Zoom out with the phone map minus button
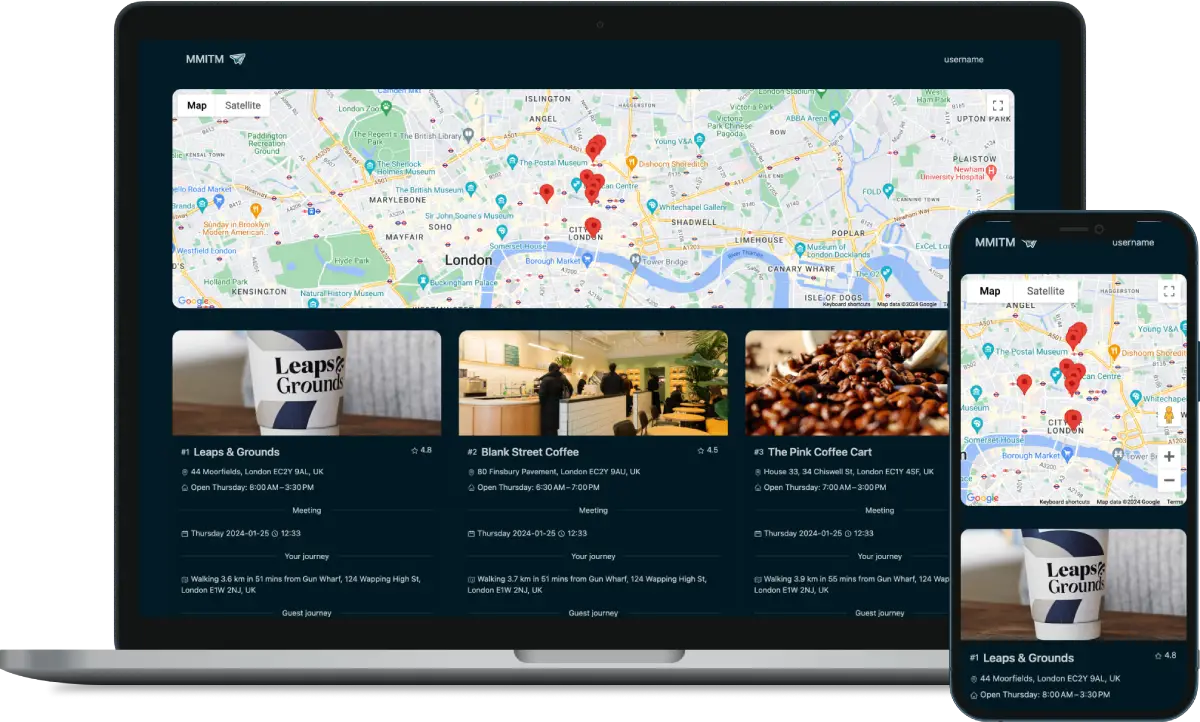 (x=1168, y=481)
